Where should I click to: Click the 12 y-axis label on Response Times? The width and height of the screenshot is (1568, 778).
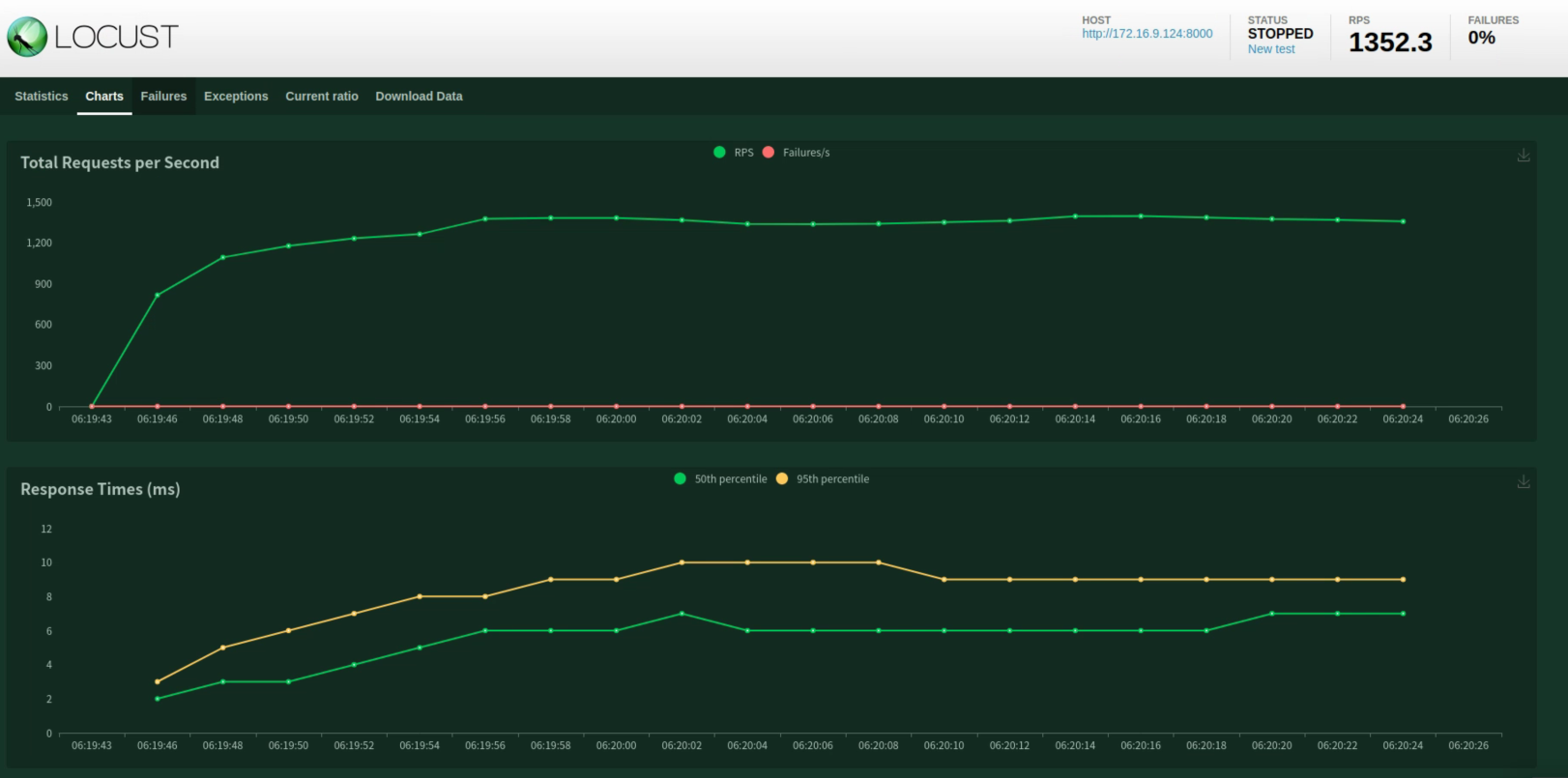[x=46, y=529]
